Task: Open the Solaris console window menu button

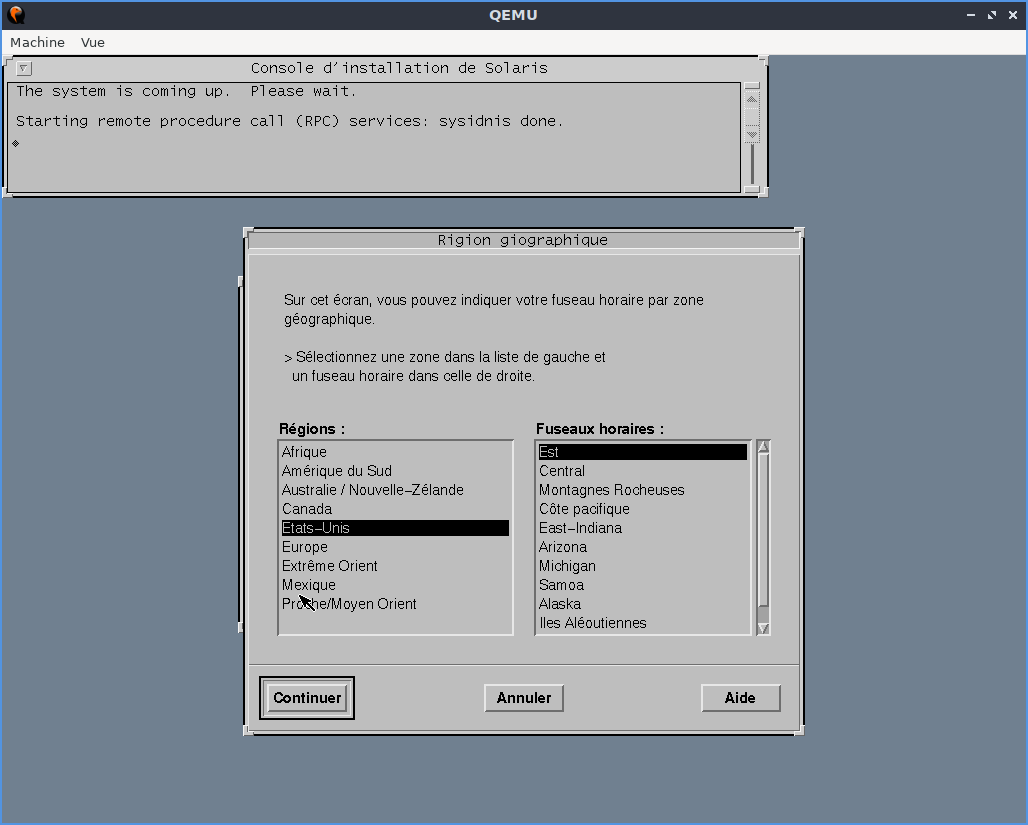Action: point(24,68)
